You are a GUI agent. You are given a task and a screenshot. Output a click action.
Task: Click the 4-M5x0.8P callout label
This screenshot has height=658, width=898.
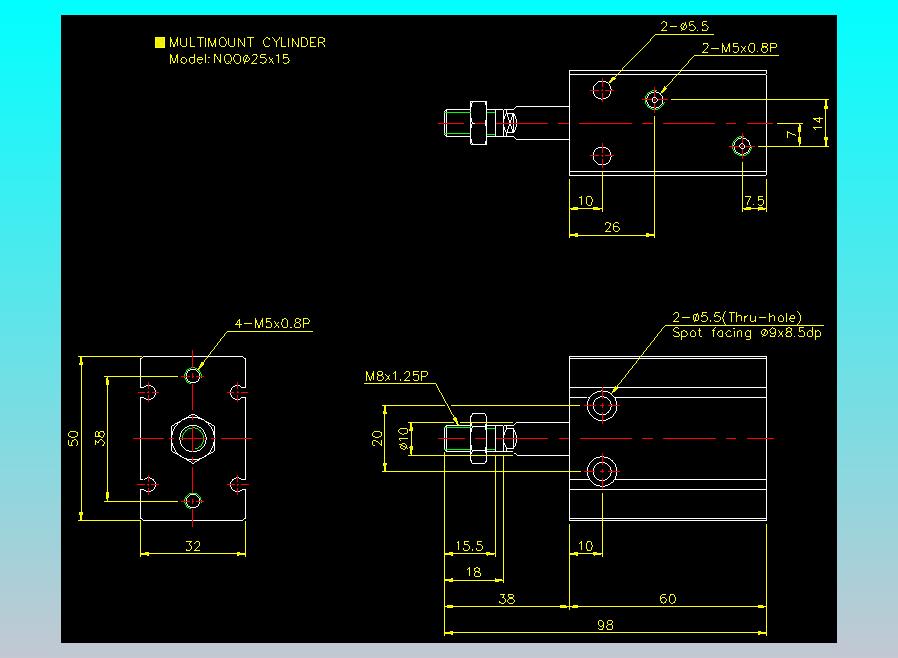[273, 324]
